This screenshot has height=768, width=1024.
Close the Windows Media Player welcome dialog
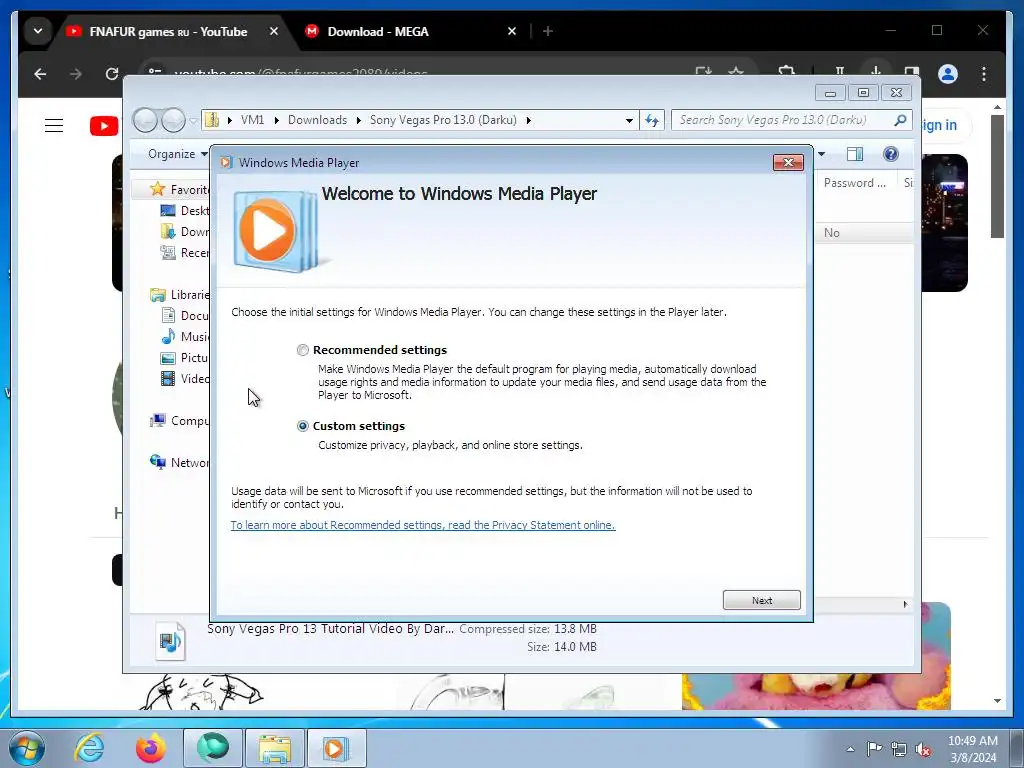tap(788, 163)
